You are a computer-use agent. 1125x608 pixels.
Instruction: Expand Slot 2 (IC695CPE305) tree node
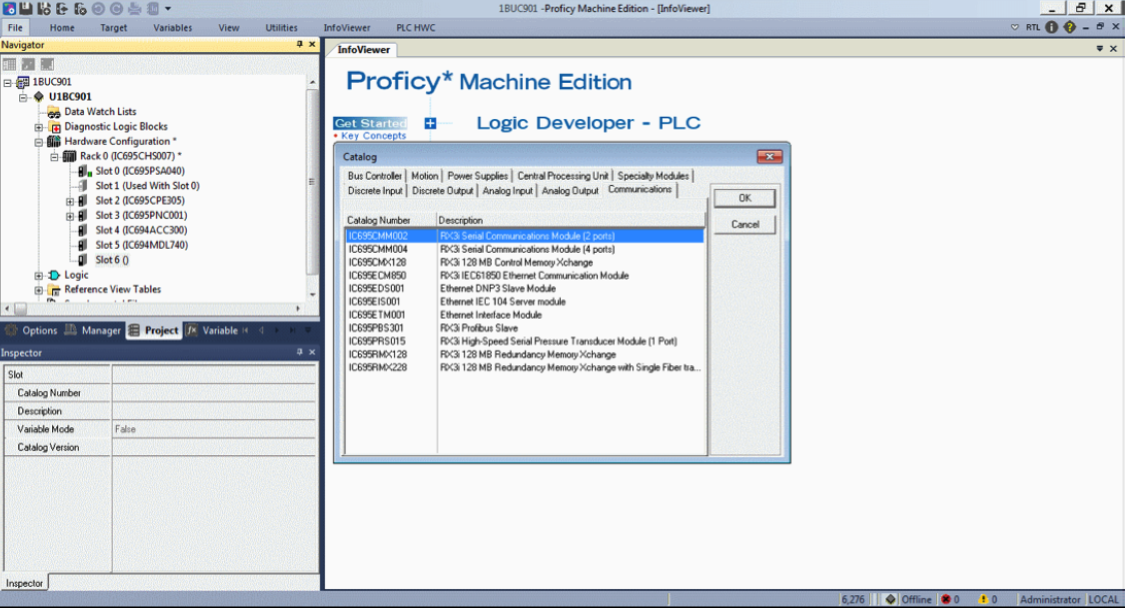coord(70,201)
